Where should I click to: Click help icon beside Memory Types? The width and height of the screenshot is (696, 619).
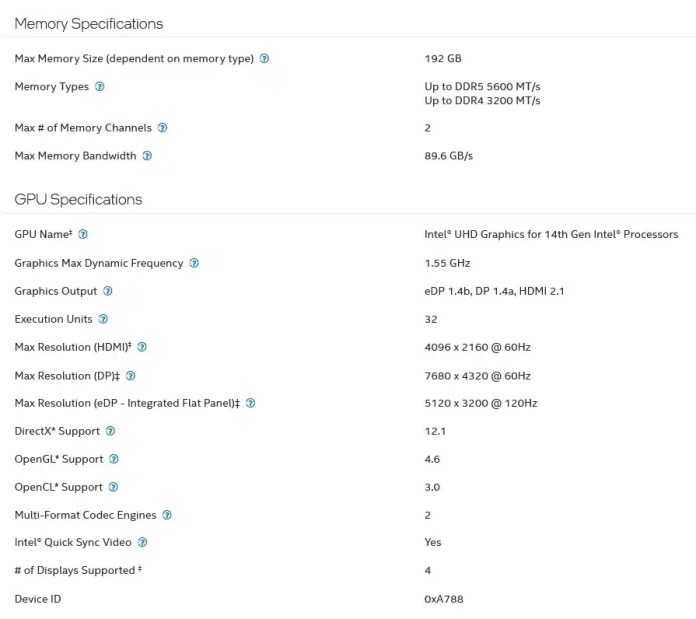pos(99,87)
